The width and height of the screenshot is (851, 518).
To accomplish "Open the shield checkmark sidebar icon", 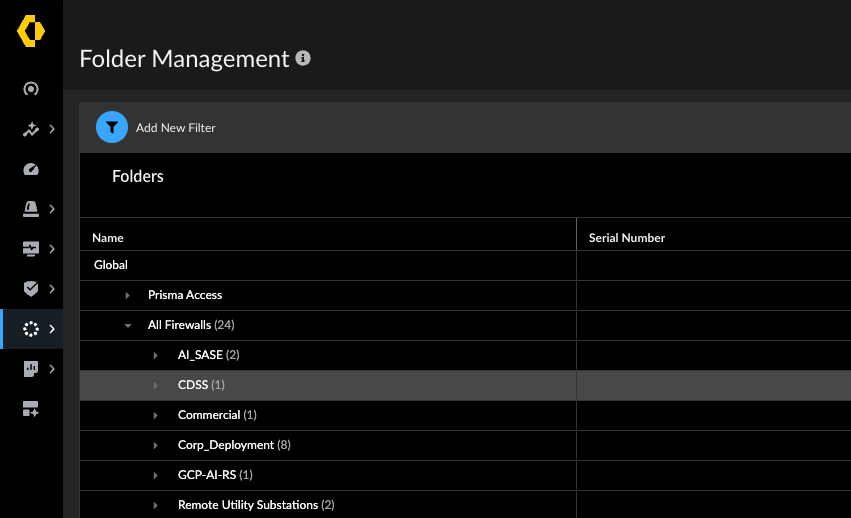I will tap(31, 288).
